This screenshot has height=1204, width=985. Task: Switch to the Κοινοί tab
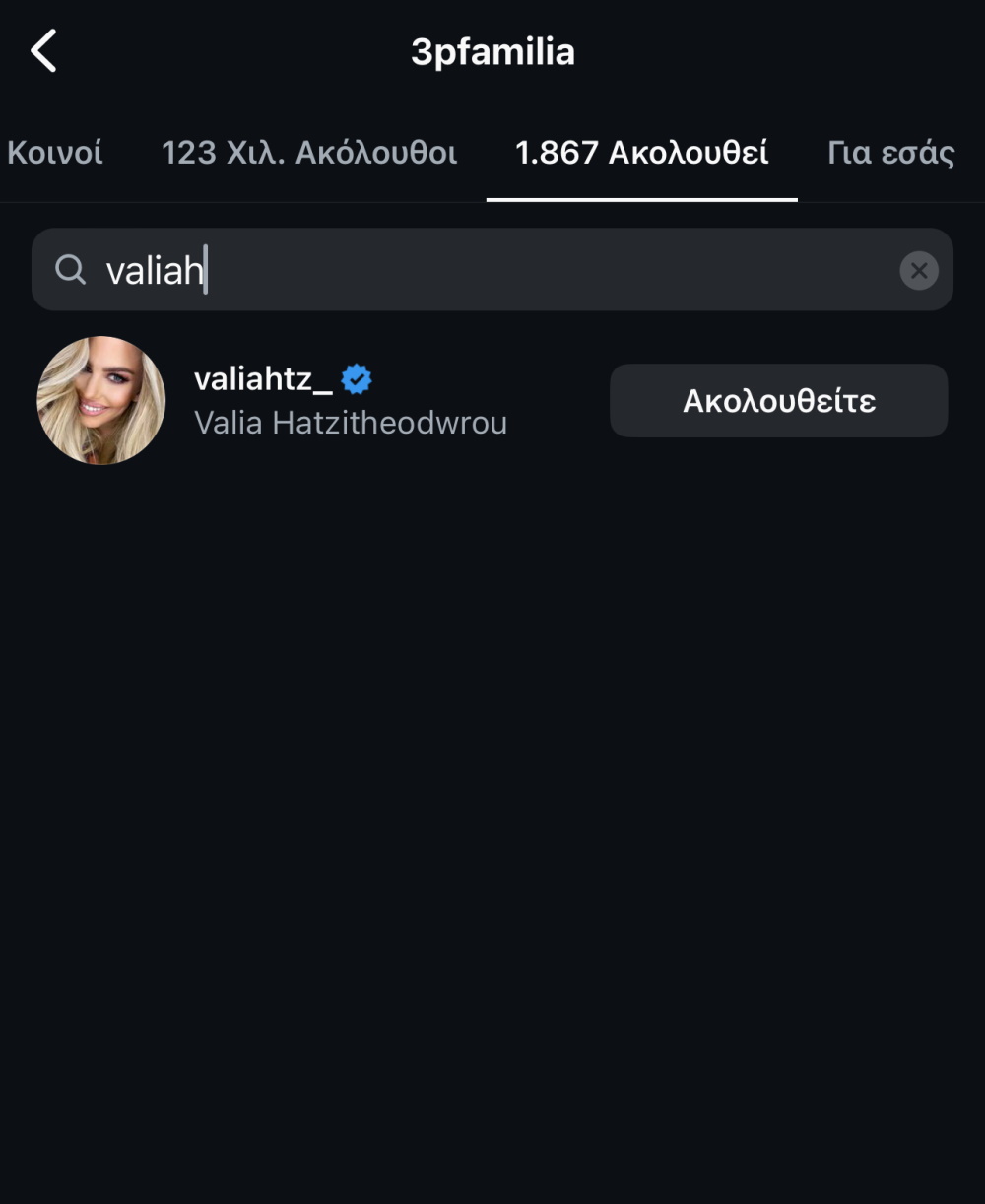55,153
